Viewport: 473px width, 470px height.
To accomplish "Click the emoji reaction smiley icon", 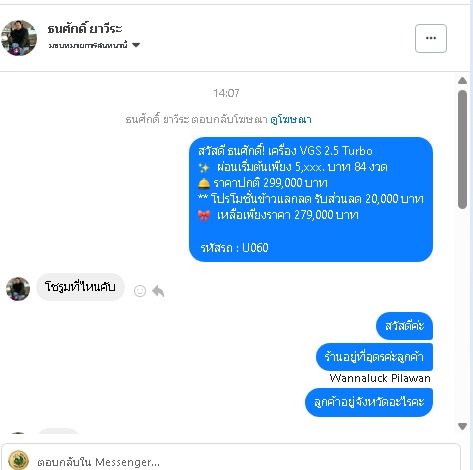I will [x=140, y=291].
